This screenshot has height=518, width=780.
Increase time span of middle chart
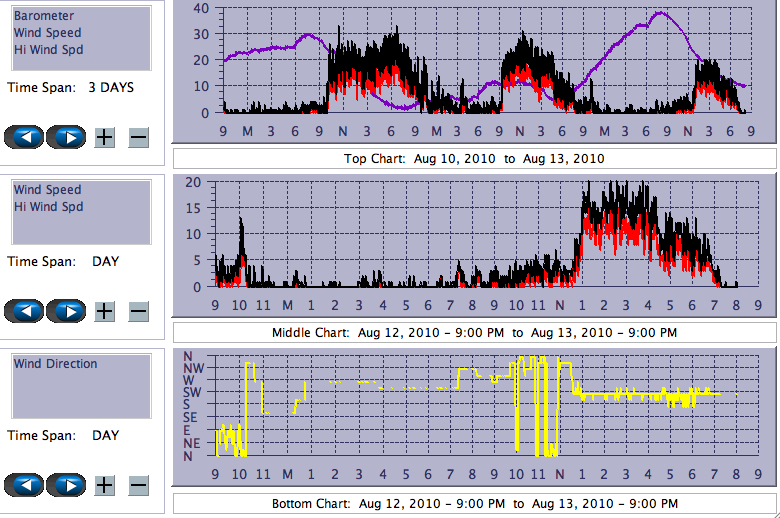[104, 311]
